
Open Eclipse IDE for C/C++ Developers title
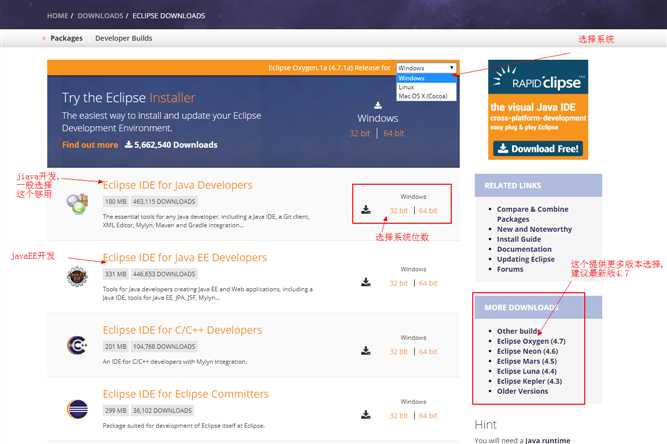(x=182, y=330)
